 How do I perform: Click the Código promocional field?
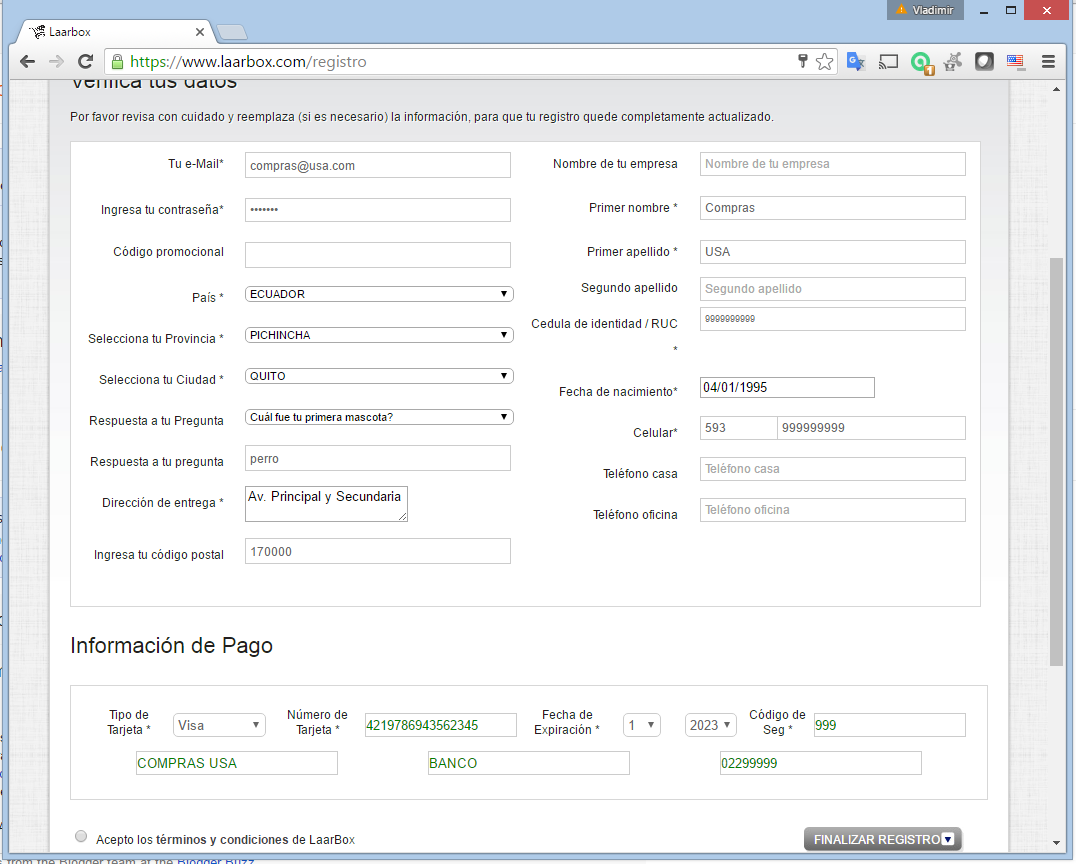(377, 255)
